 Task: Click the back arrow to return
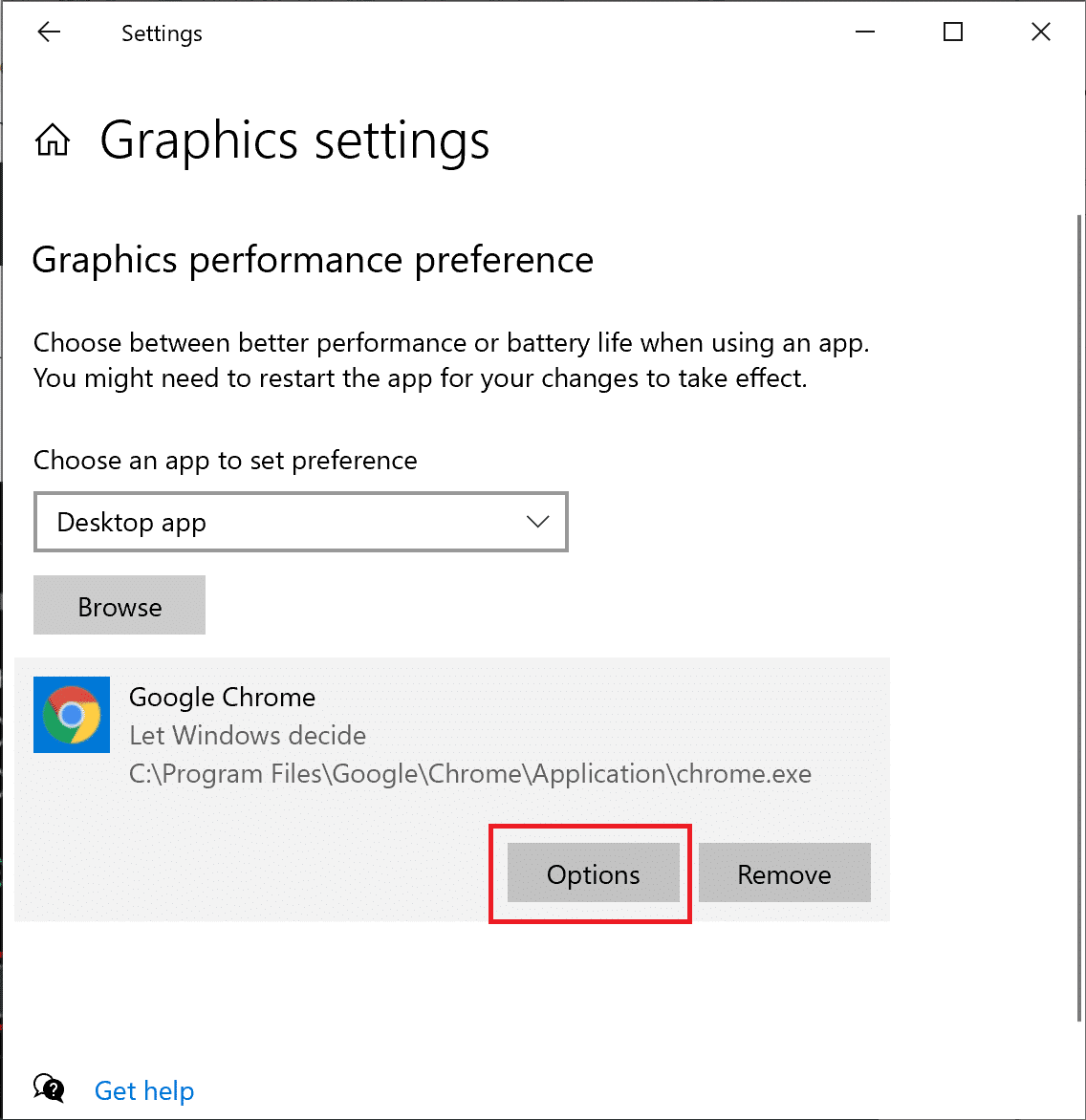48,32
